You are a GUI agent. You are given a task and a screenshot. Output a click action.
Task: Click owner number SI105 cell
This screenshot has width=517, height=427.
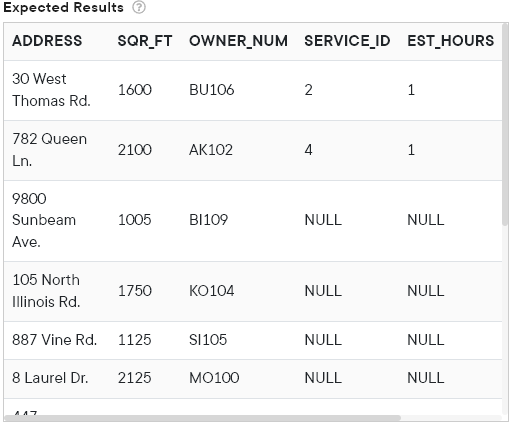tap(208, 340)
